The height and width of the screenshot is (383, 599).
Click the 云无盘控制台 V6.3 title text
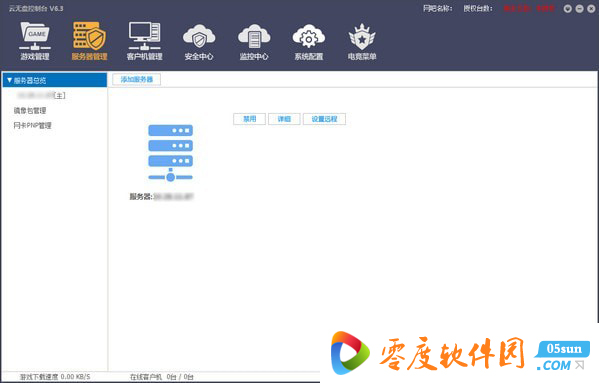pyautogui.click(x=36, y=8)
